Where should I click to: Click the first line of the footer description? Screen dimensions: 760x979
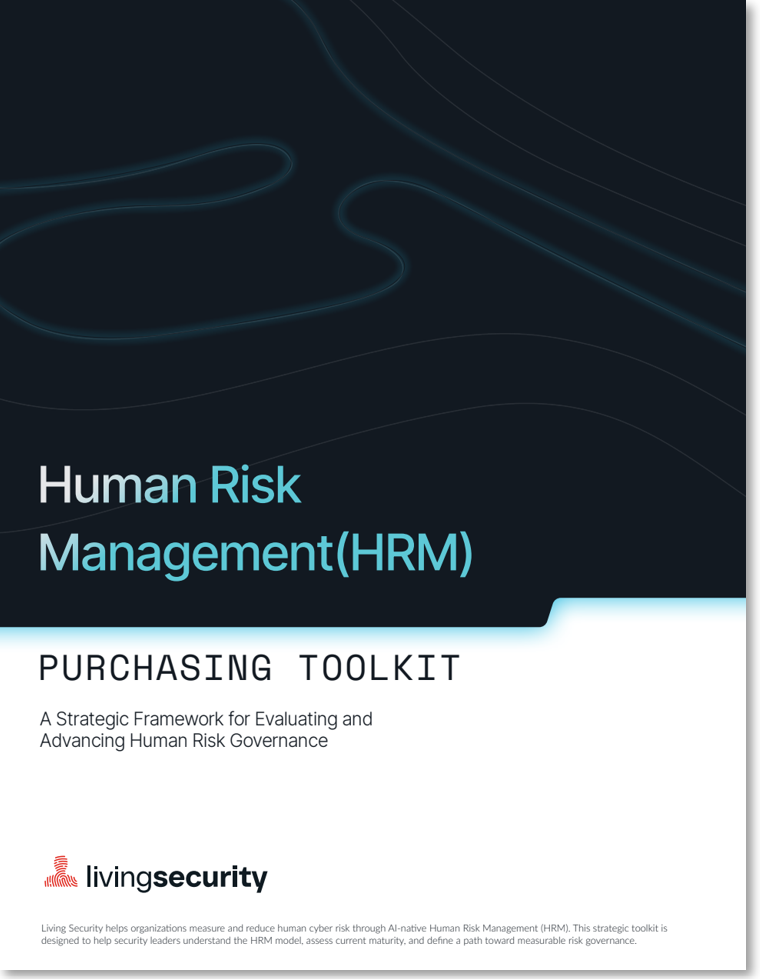tap(353, 928)
